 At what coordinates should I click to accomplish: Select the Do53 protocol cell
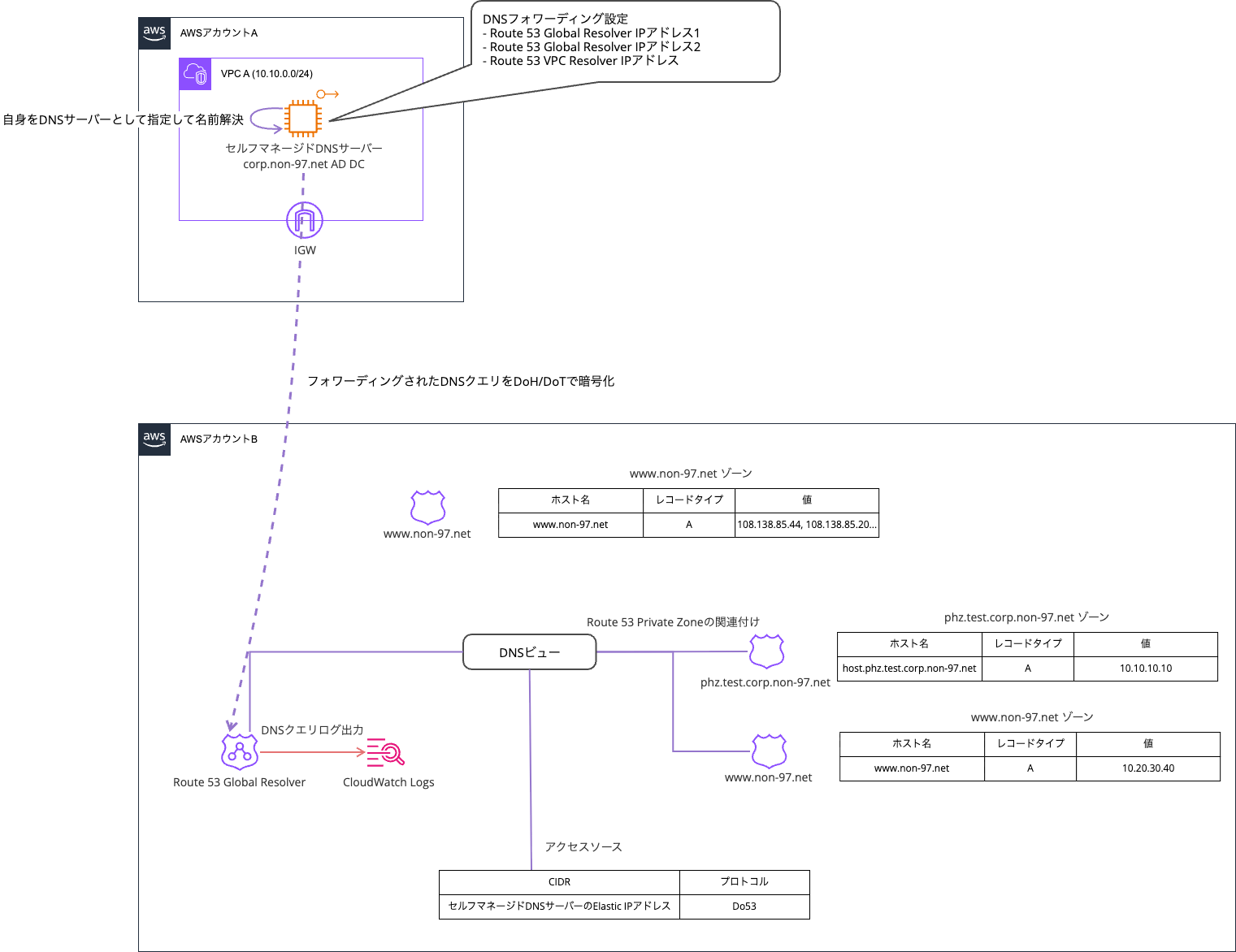pyautogui.click(x=744, y=905)
